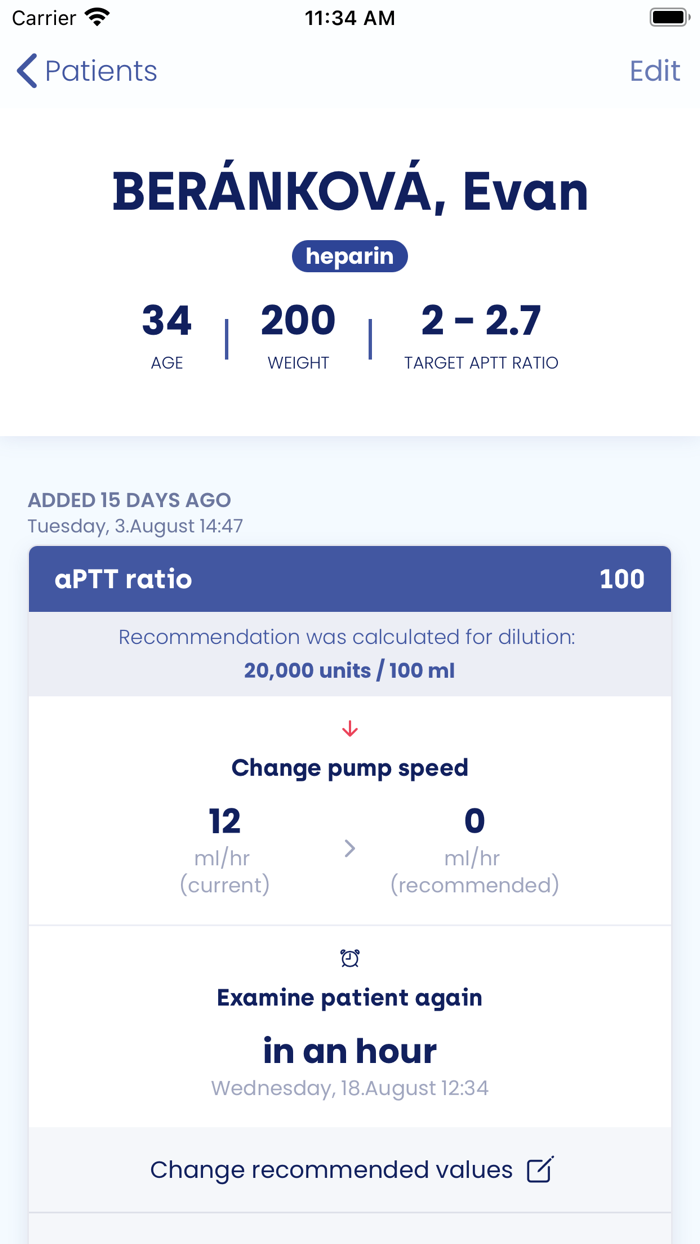Tap the Wi-Fi icon in the status bar
This screenshot has height=1244, width=700.
95,16
